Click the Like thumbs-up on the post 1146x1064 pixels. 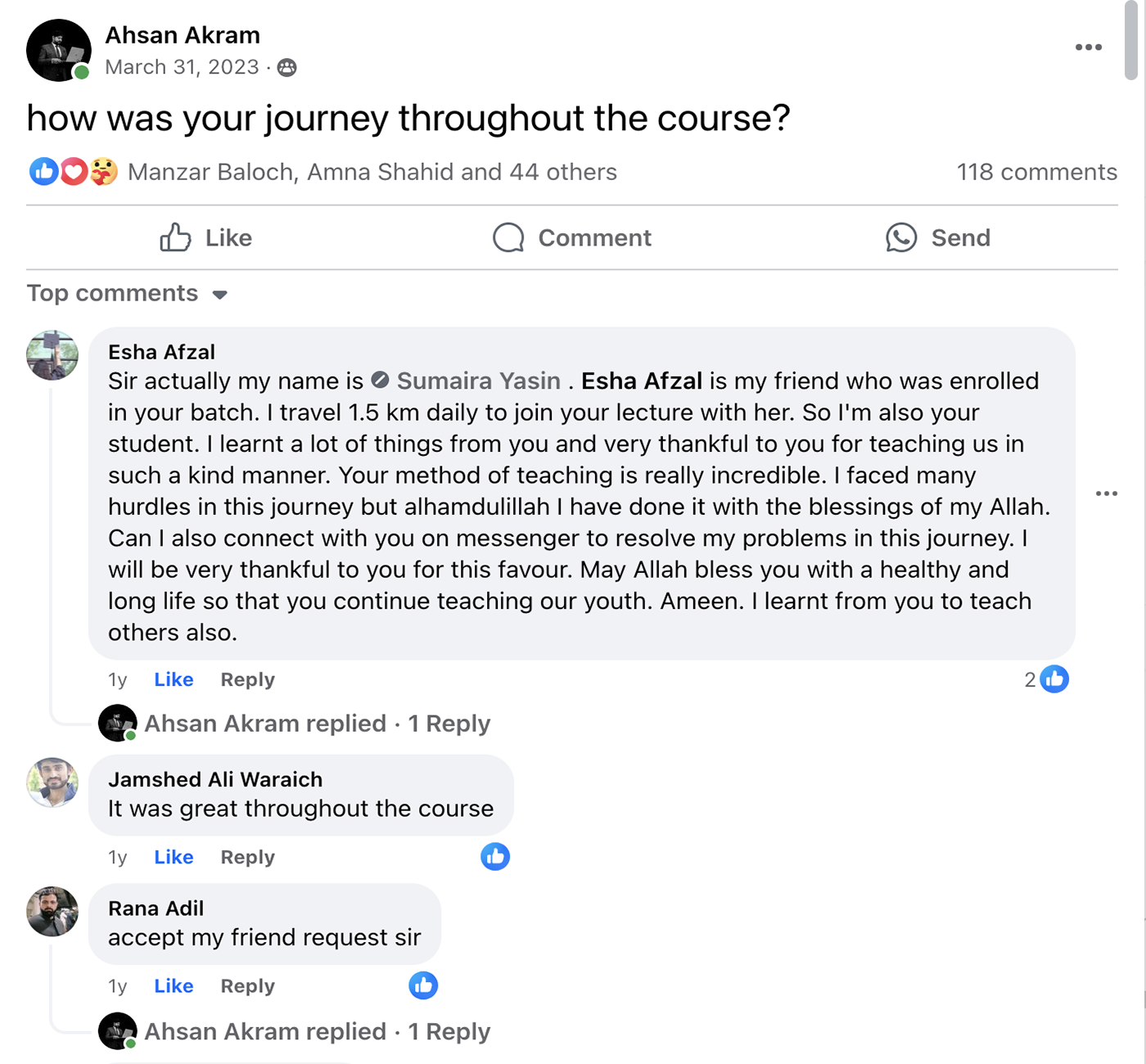(x=175, y=238)
